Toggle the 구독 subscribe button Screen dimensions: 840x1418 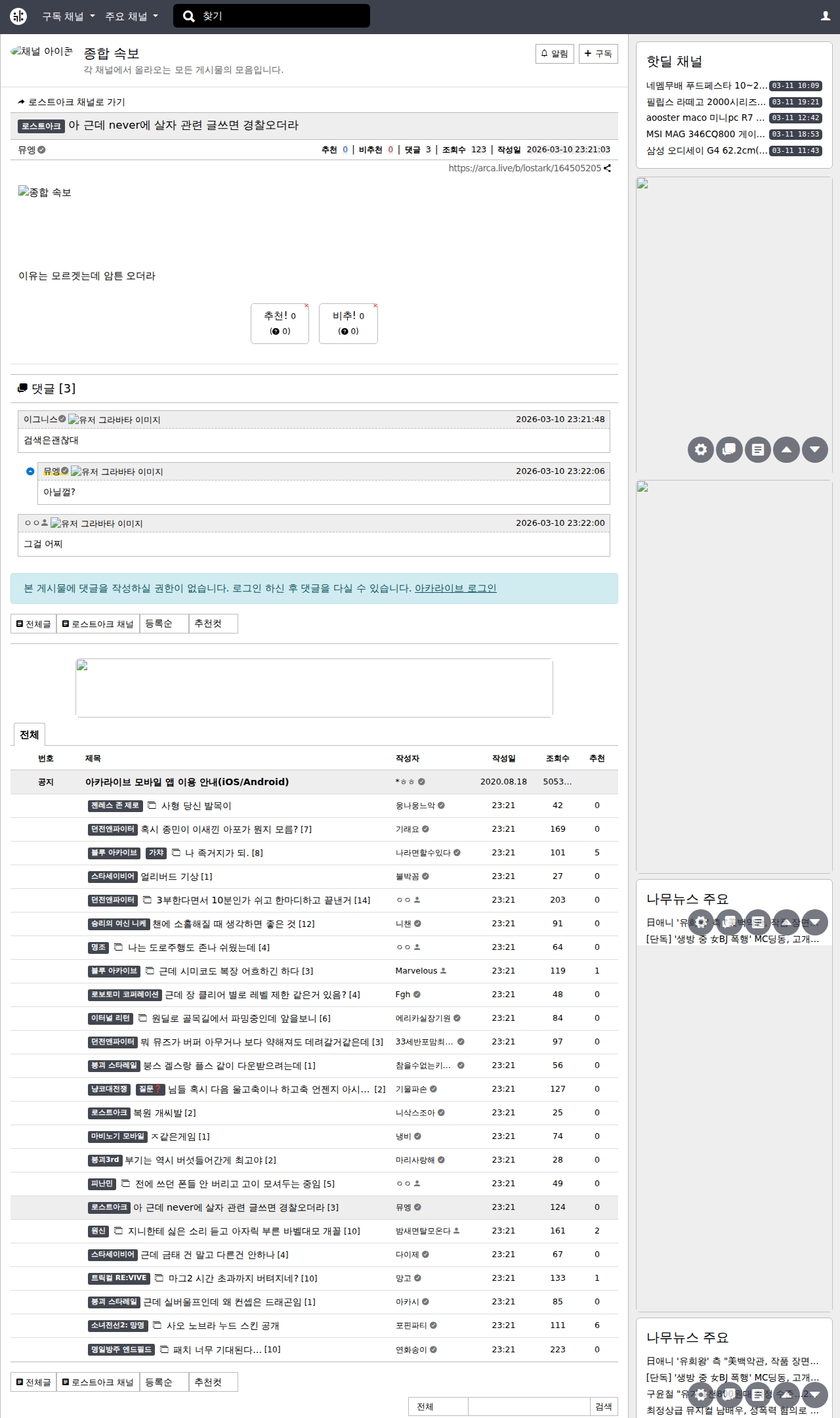point(598,54)
